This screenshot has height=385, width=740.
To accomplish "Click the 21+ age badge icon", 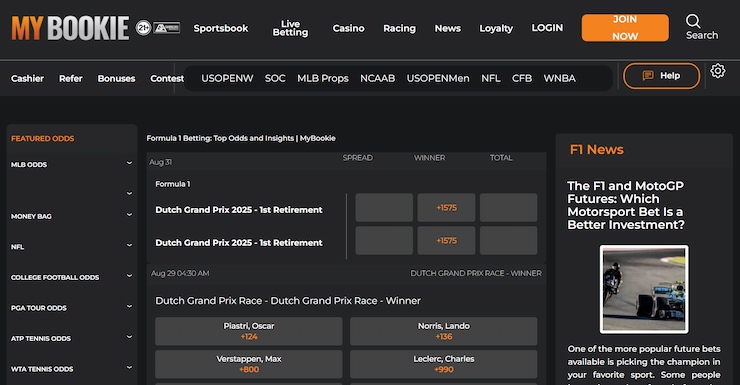I will [x=143, y=28].
